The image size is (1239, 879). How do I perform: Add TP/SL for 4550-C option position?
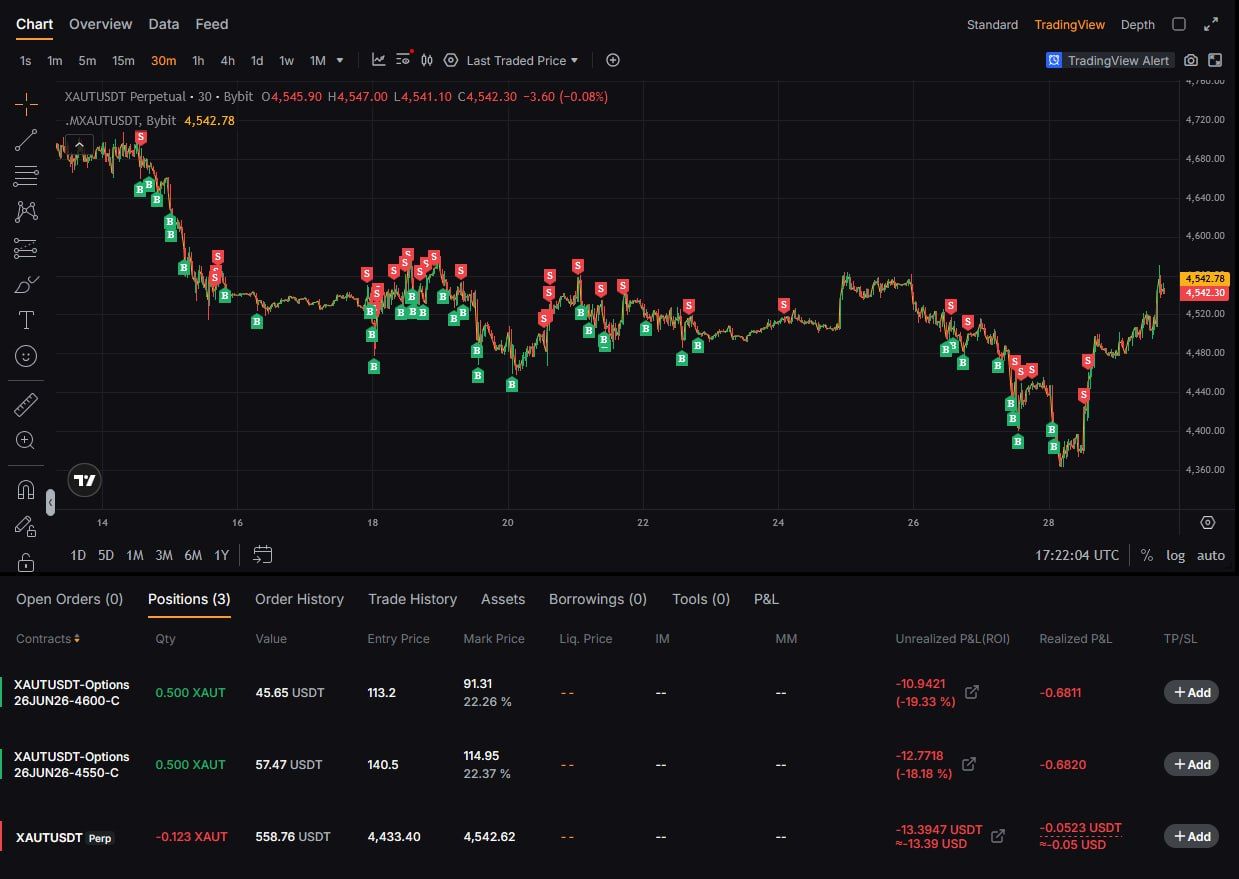(1191, 764)
